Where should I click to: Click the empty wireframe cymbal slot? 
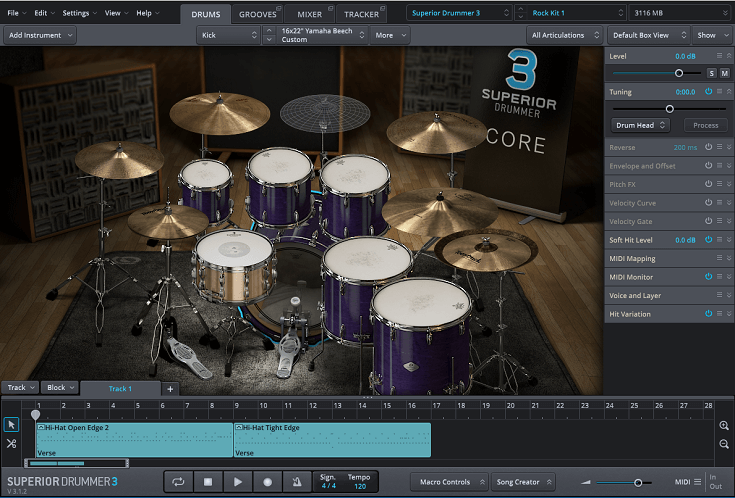click(325, 113)
